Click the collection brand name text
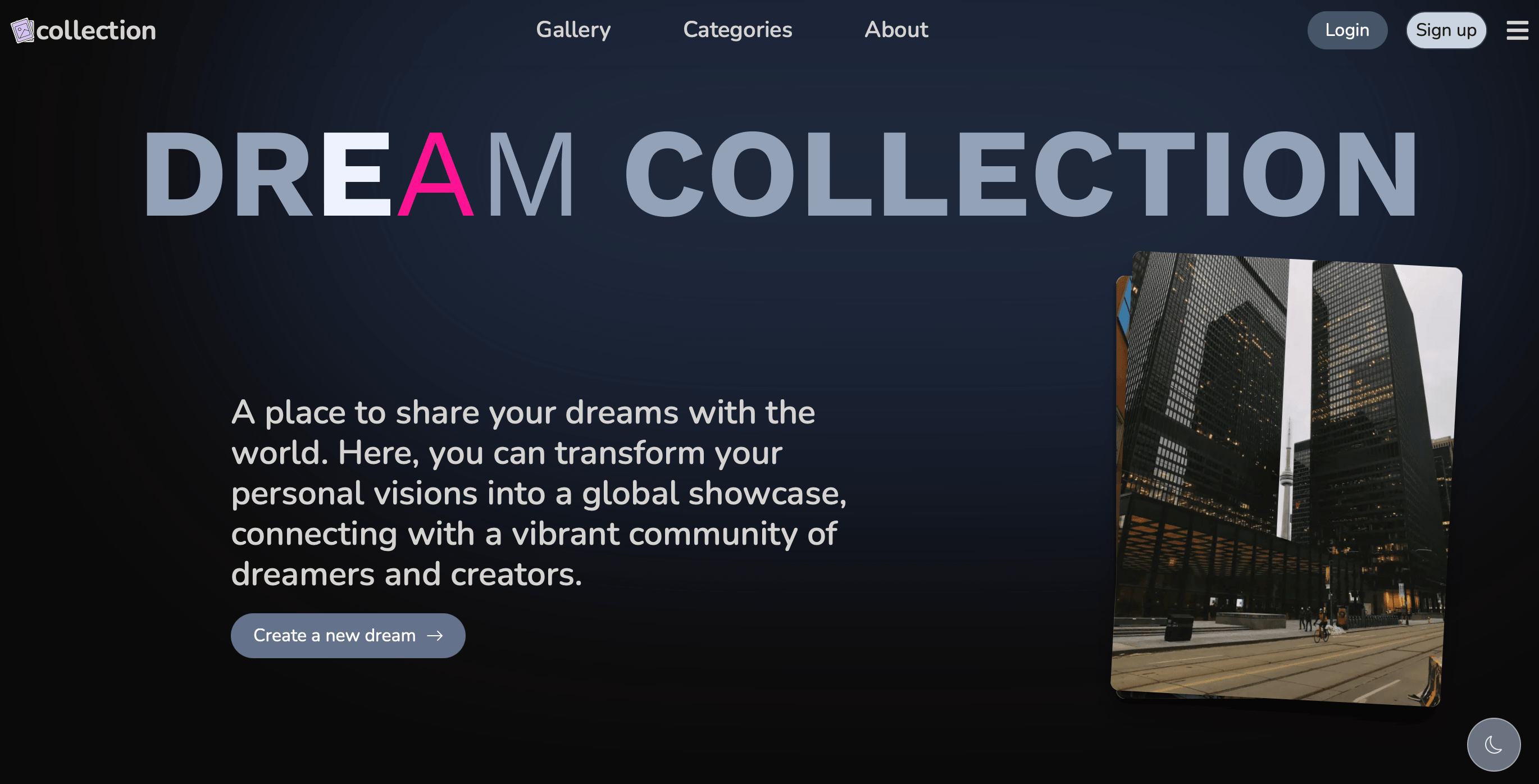 tap(96, 30)
